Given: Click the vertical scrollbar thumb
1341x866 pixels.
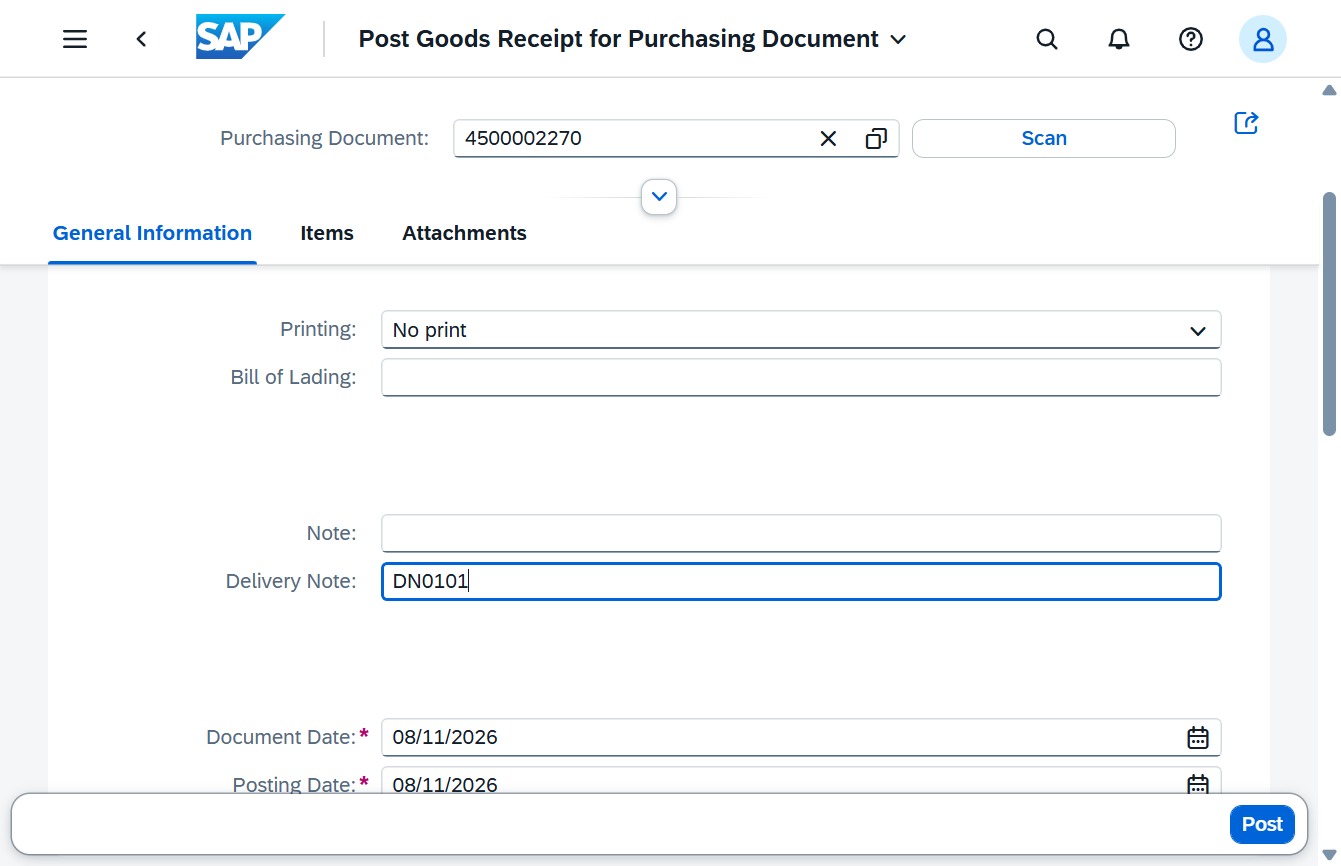Looking at the screenshot, I should coord(1329,314).
